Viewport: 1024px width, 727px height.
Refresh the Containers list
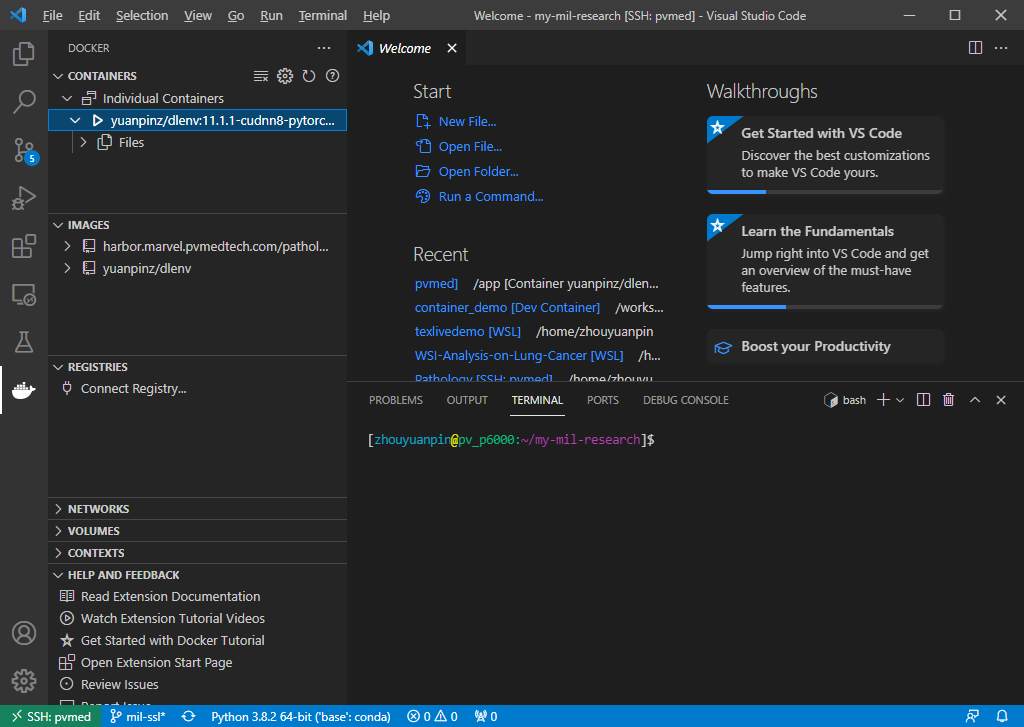point(309,76)
